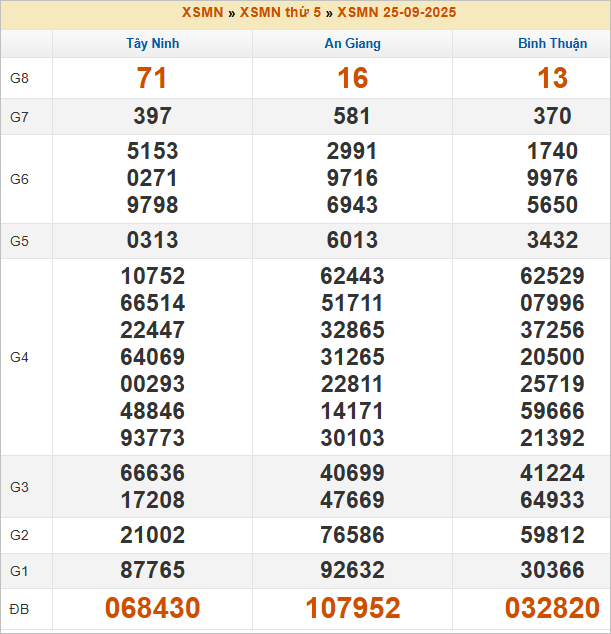Select Bình Thuận special prize number 032820

coord(552,608)
